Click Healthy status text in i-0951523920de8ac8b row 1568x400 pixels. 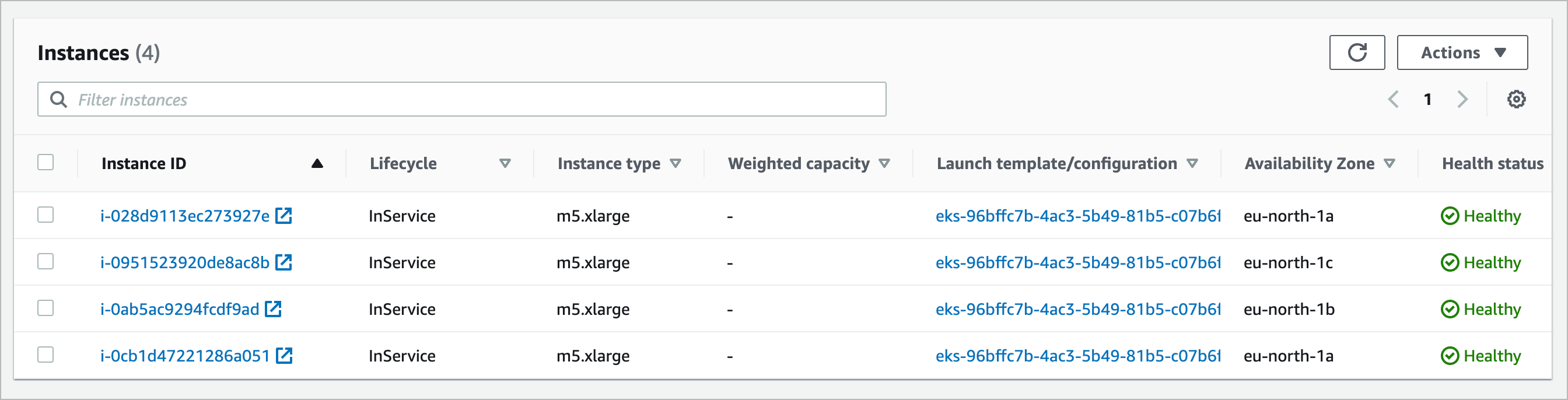[x=1492, y=263]
